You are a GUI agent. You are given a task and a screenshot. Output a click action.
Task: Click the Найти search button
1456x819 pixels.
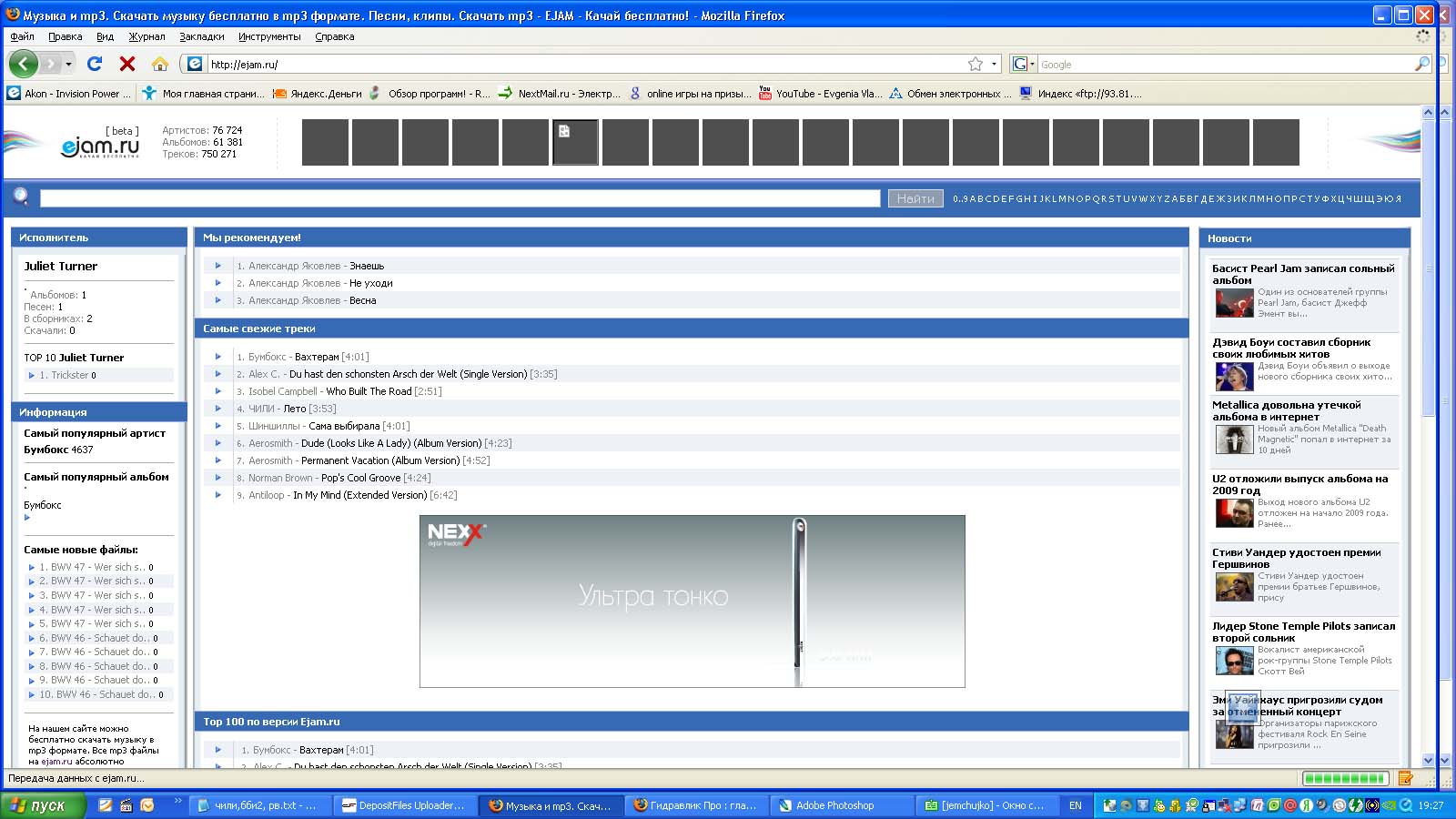[915, 198]
